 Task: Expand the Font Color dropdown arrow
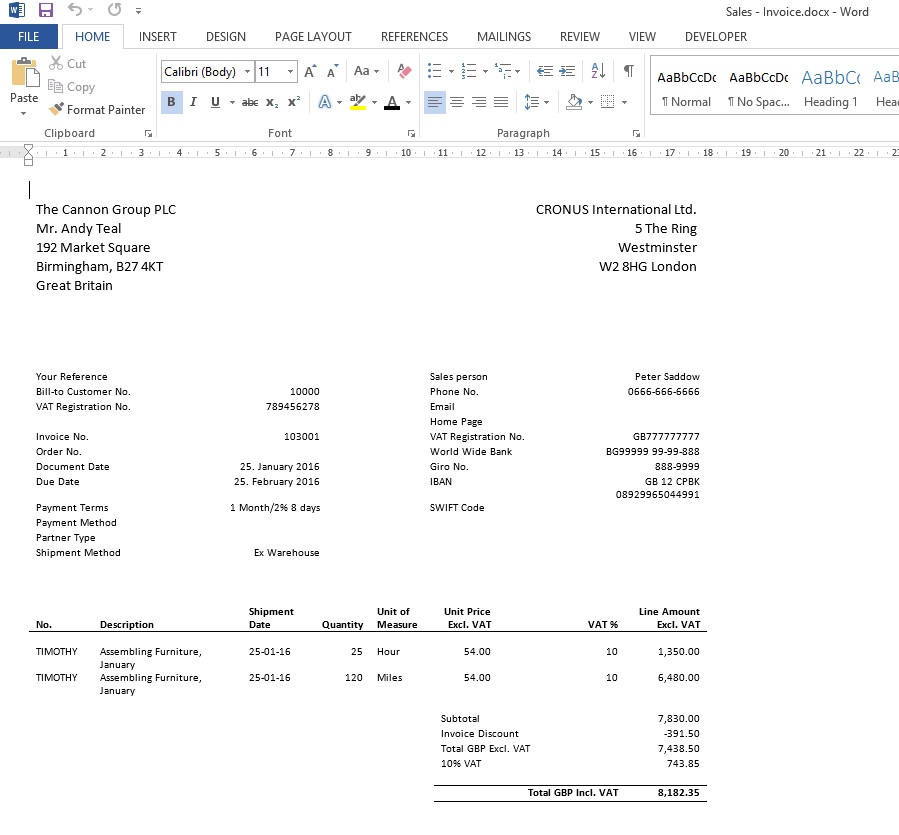[x=407, y=101]
